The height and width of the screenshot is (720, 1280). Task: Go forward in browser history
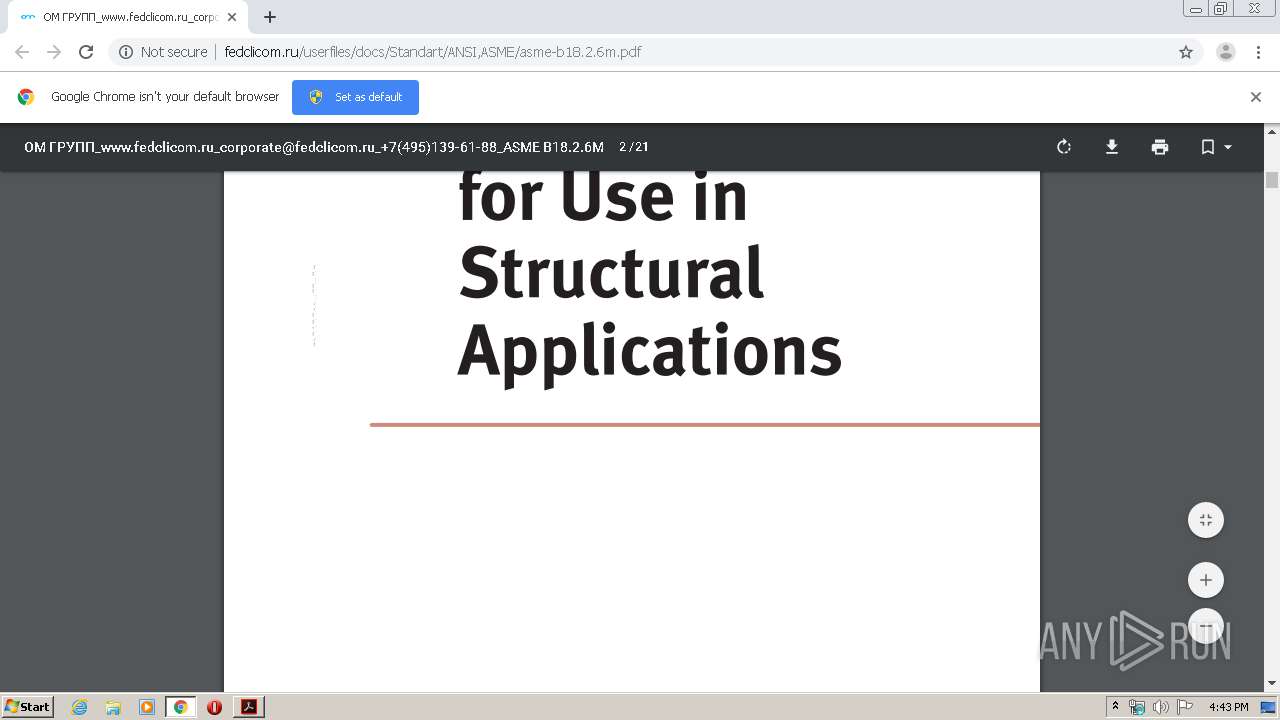pos(54,52)
